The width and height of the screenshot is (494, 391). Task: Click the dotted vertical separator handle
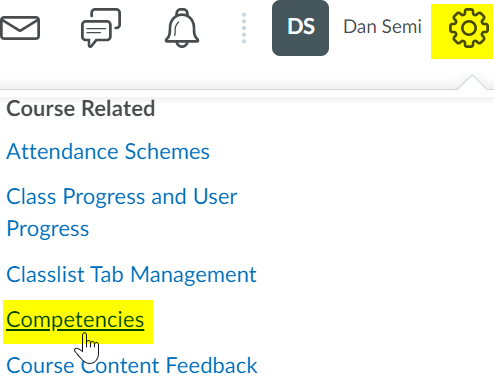244,28
